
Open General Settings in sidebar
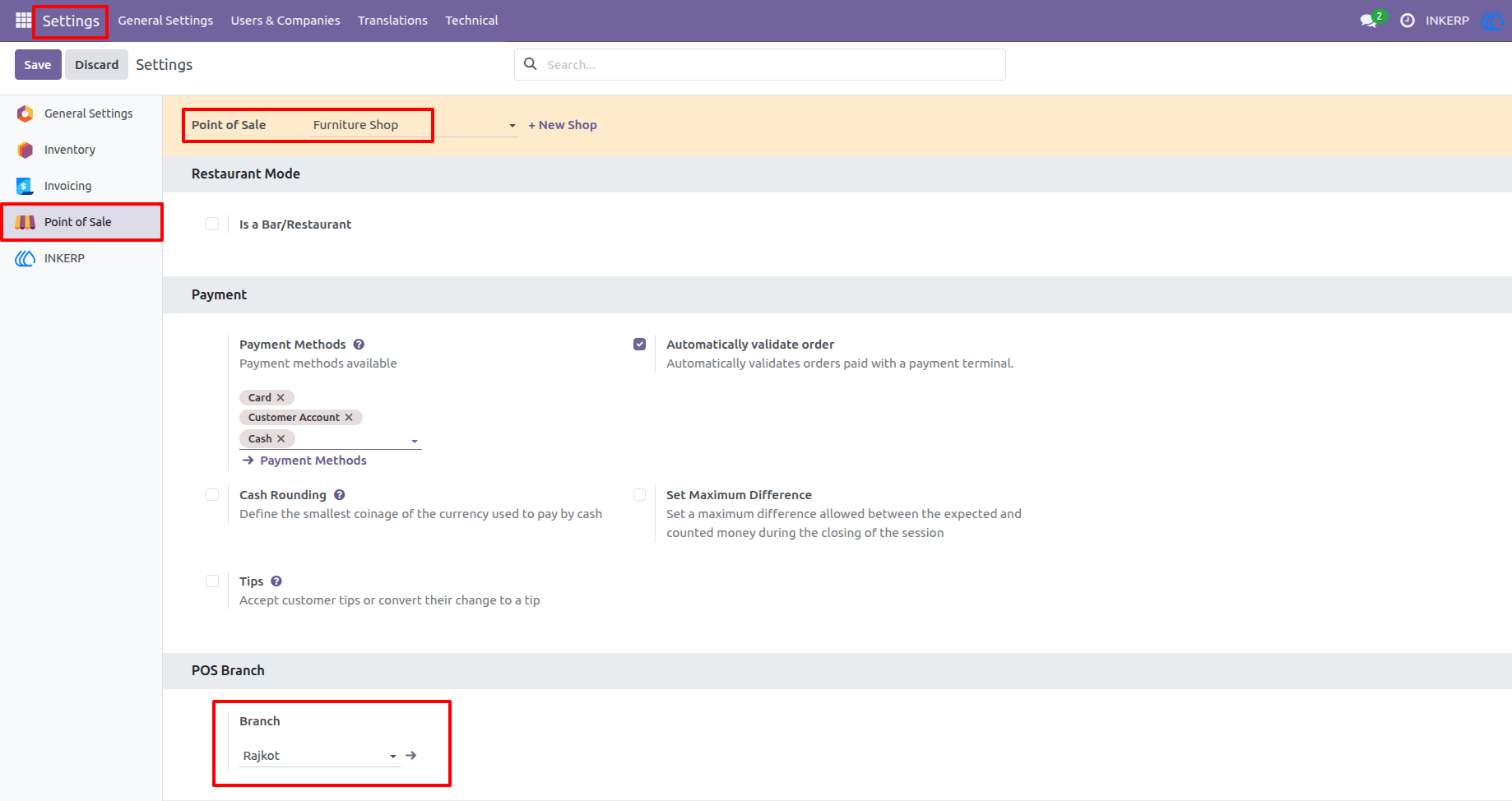point(81,113)
